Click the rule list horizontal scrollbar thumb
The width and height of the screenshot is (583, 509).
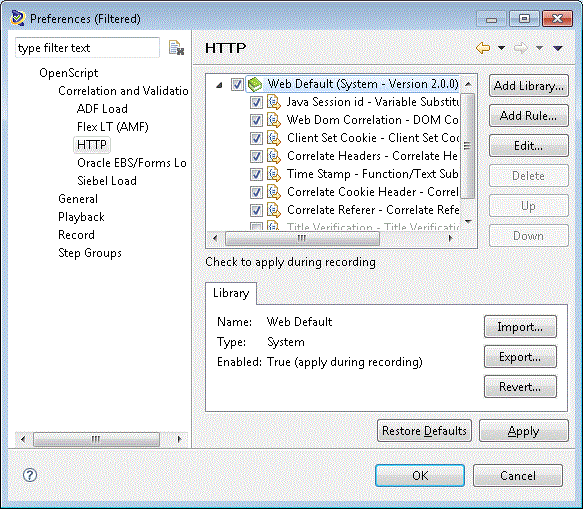click(302, 238)
